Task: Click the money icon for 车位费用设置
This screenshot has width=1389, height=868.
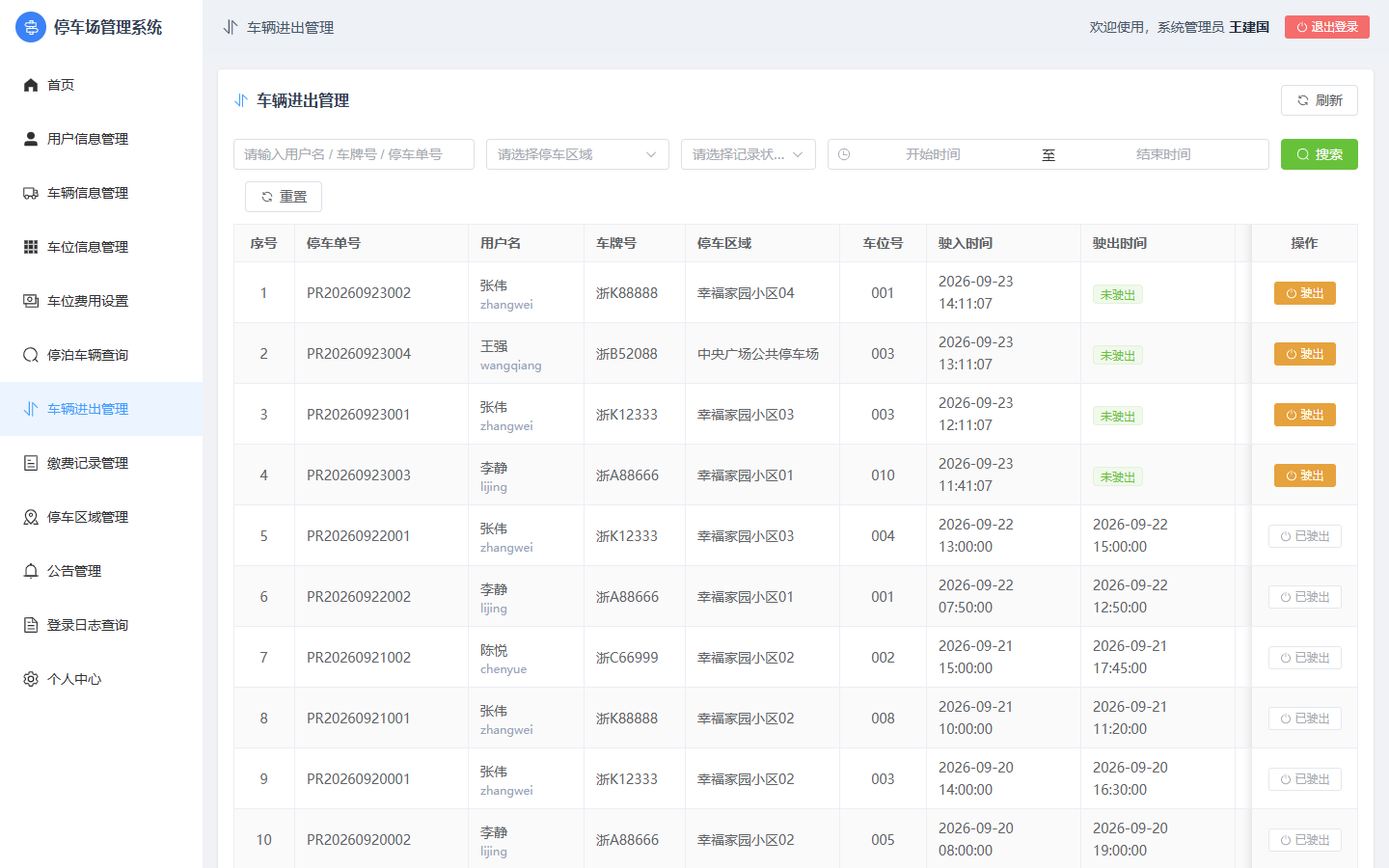Action: click(x=31, y=301)
